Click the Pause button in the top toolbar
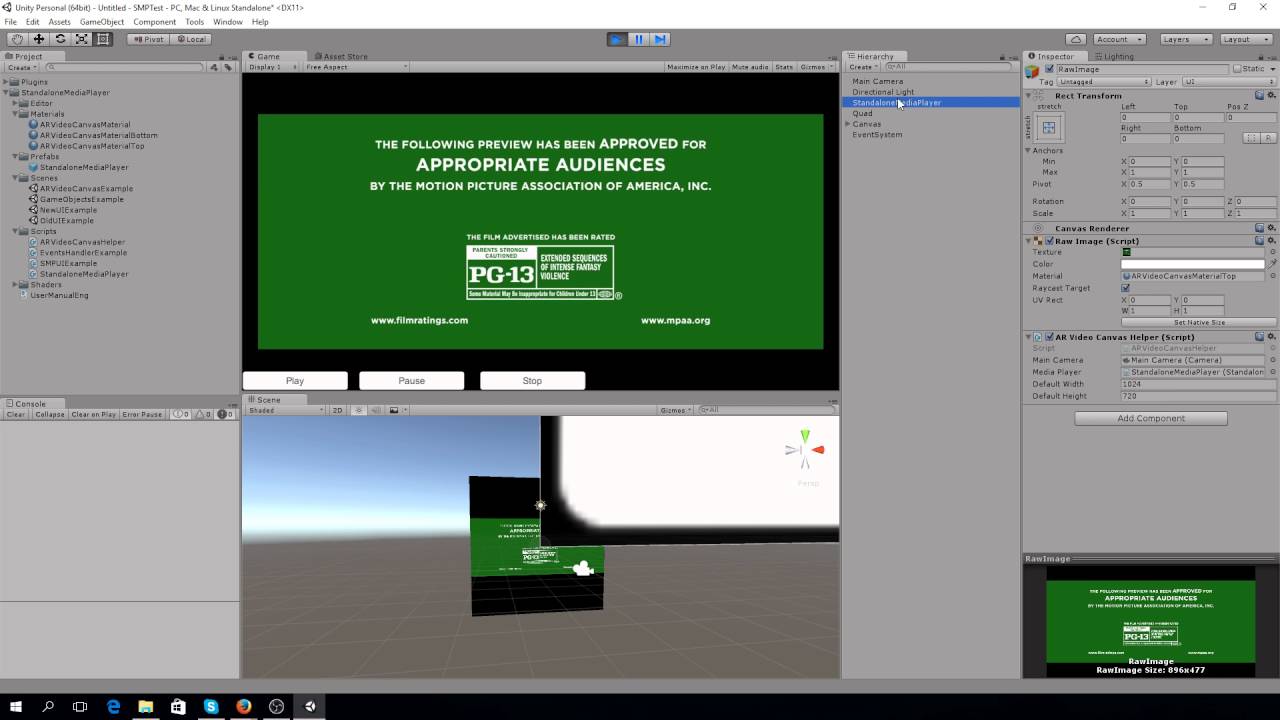The width and height of the screenshot is (1280, 720). coord(639,39)
